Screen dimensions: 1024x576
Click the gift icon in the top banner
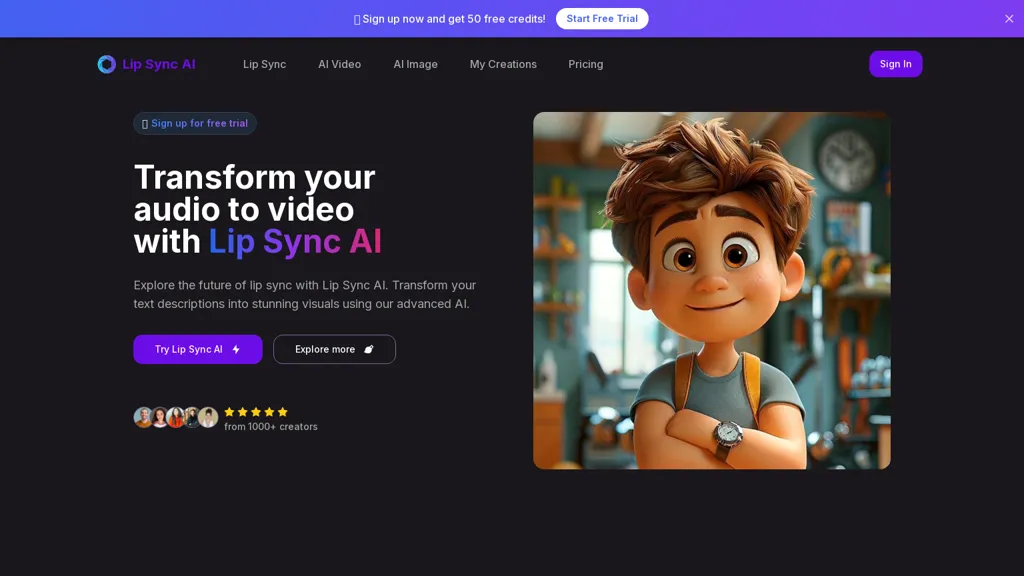pyautogui.click(x=357, y=19)
